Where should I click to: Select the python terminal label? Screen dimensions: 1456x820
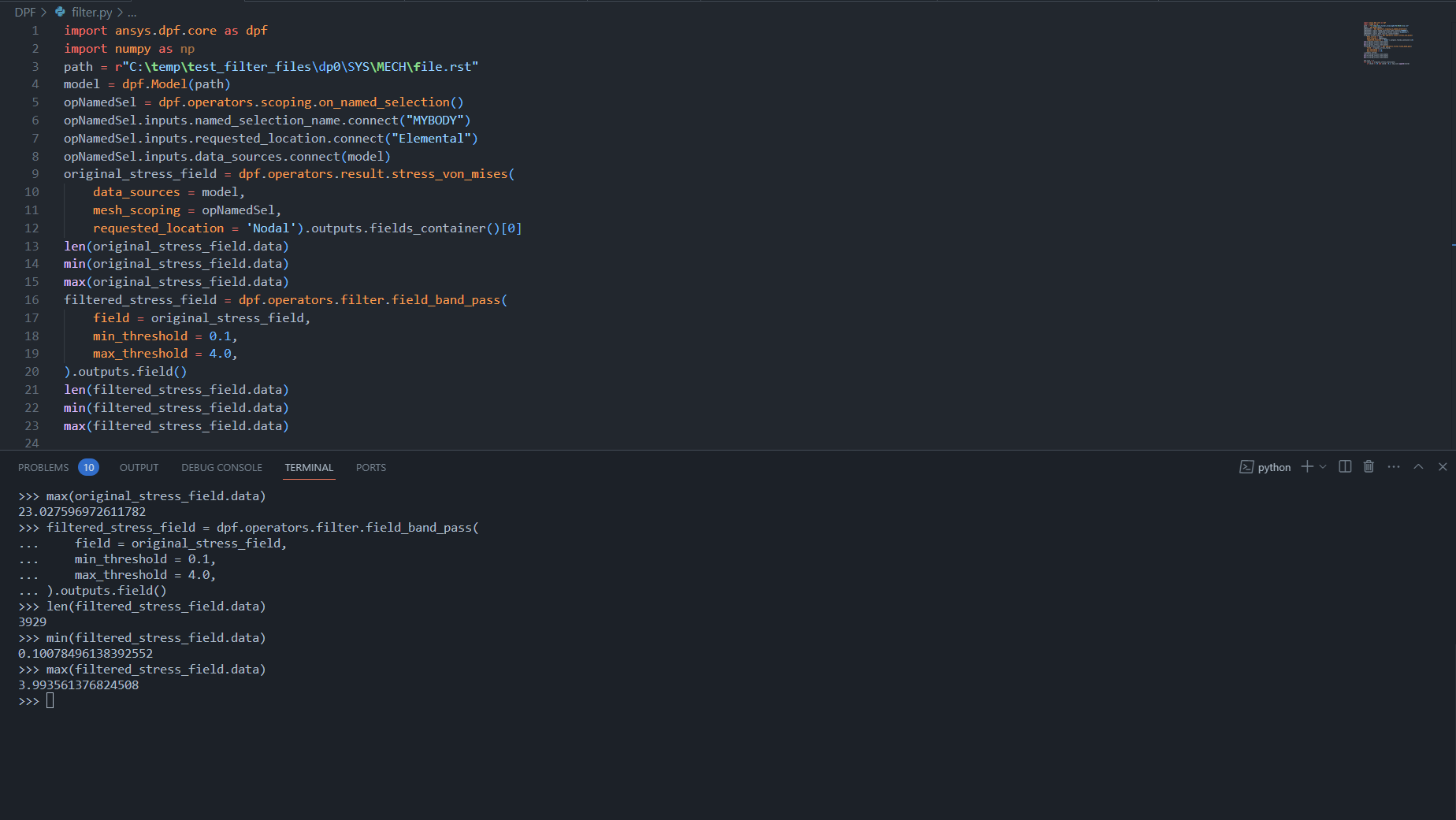pos(1274,467)
